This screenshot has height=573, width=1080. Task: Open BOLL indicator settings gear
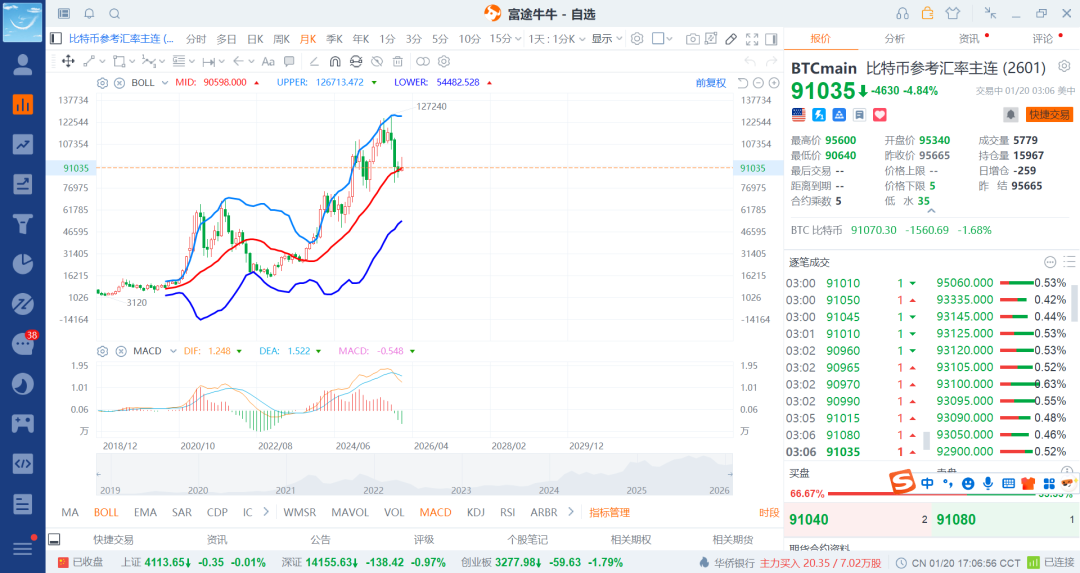(103, 82)
